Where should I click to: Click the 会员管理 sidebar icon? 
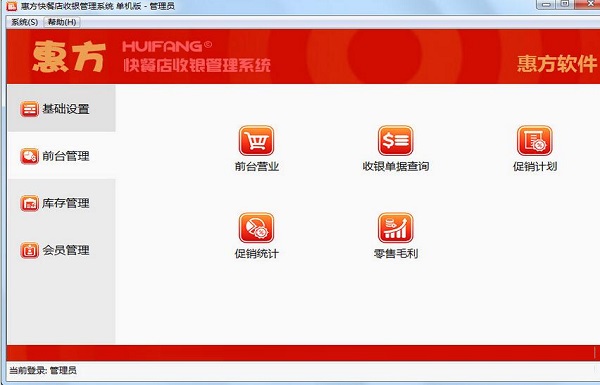click(x=29, y=250)
